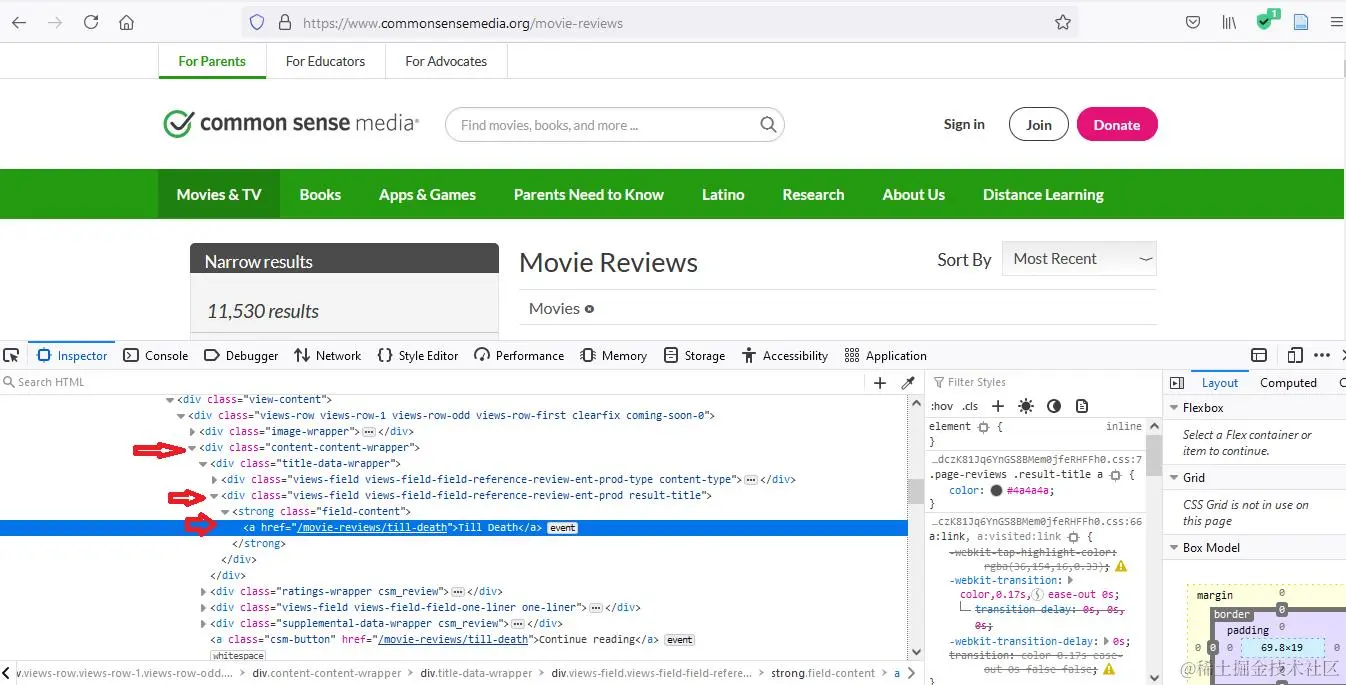Image resolution: width=1346 pixels, height=685 pixels.
Task: Click the ease-out timing function swatch
Action: 1039,595
